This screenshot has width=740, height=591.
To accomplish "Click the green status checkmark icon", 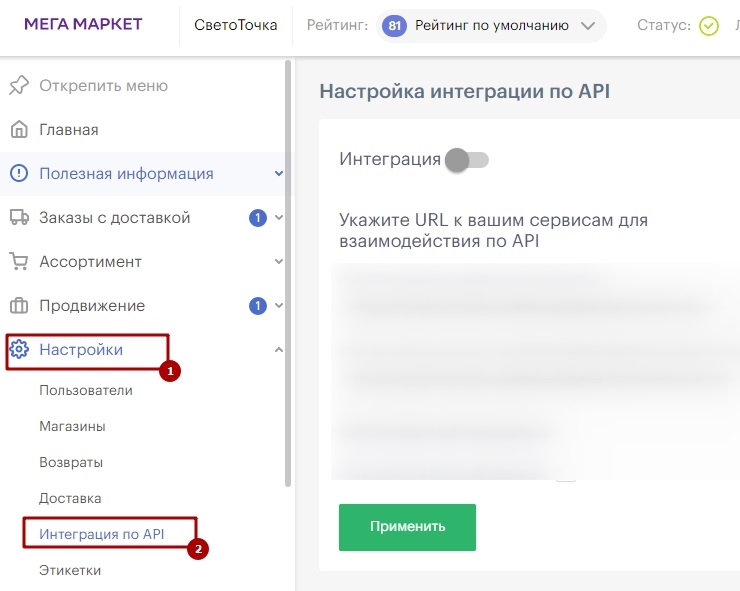I will (x=709, y=25).
